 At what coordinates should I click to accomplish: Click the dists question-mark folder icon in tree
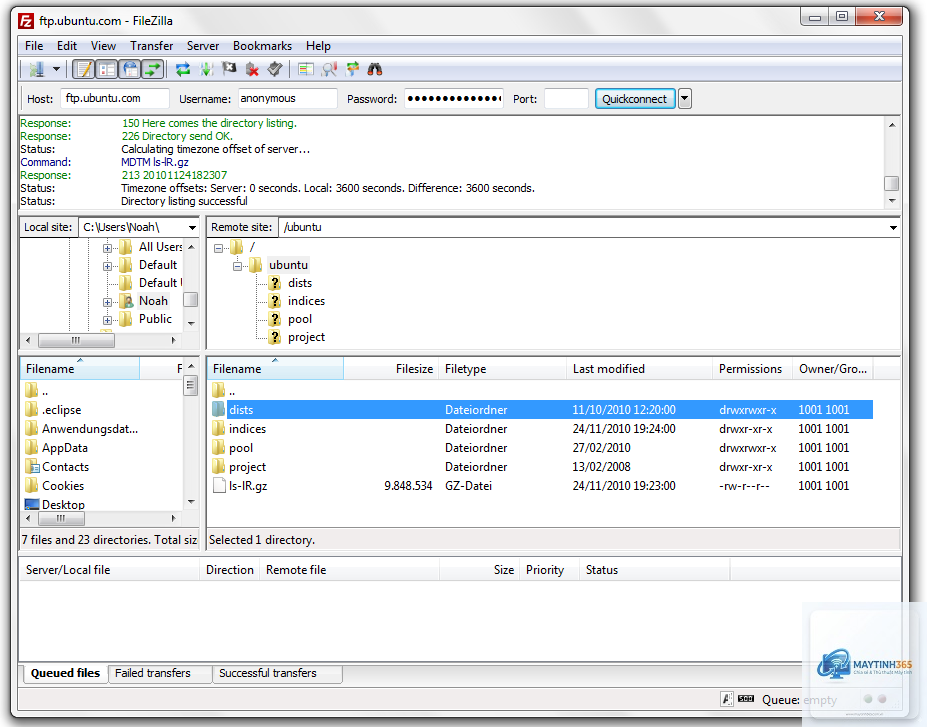[275, 283]
